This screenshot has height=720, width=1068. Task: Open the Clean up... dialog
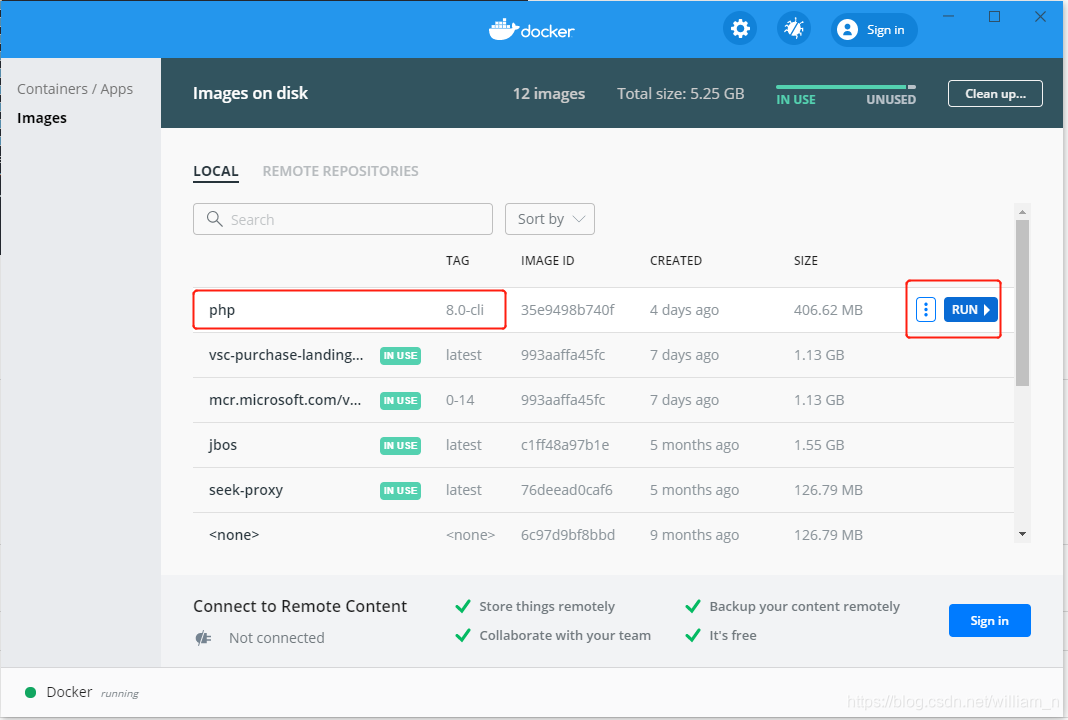point(995,94)
